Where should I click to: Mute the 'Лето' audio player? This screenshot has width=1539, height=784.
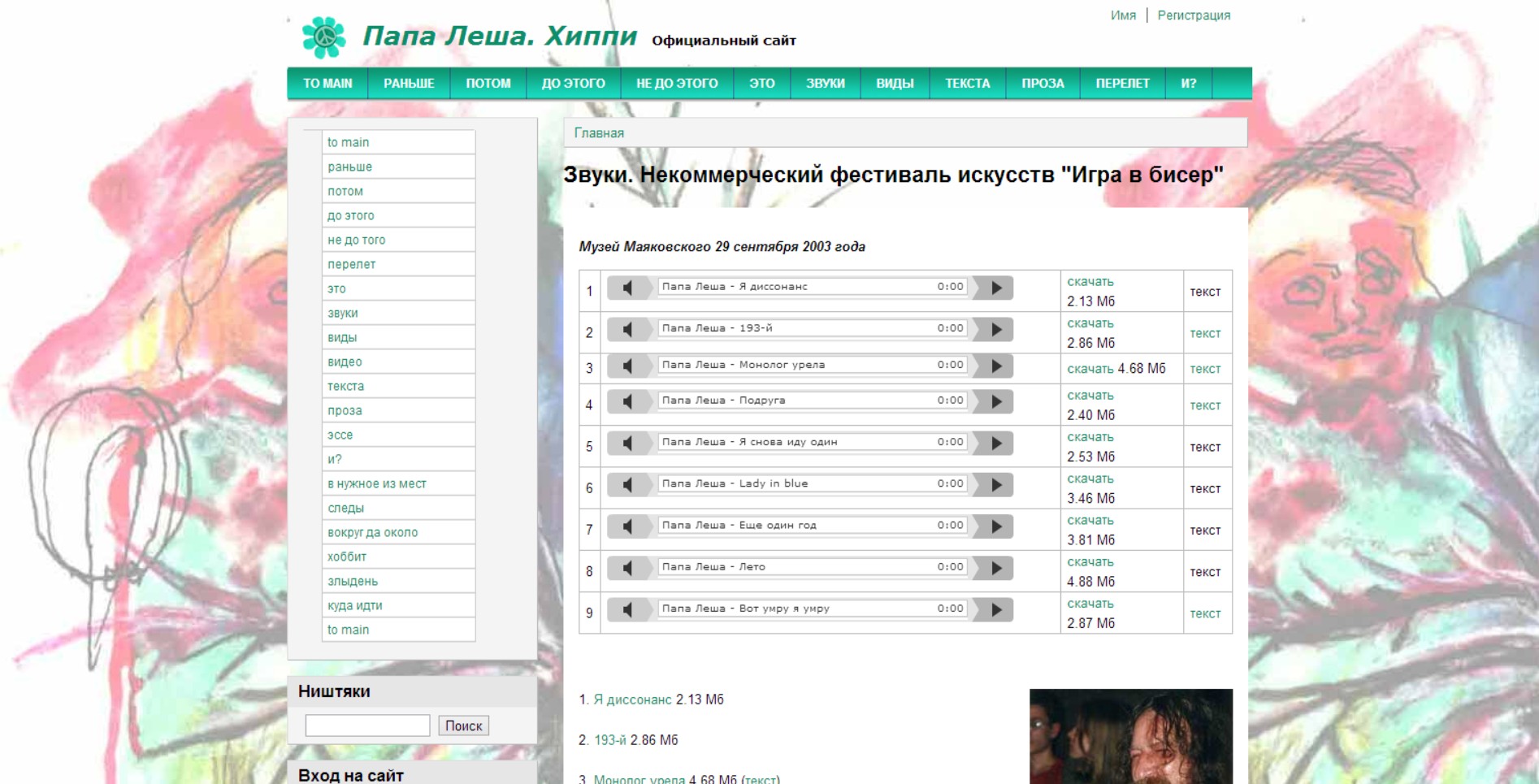click(x=628, y=568)
